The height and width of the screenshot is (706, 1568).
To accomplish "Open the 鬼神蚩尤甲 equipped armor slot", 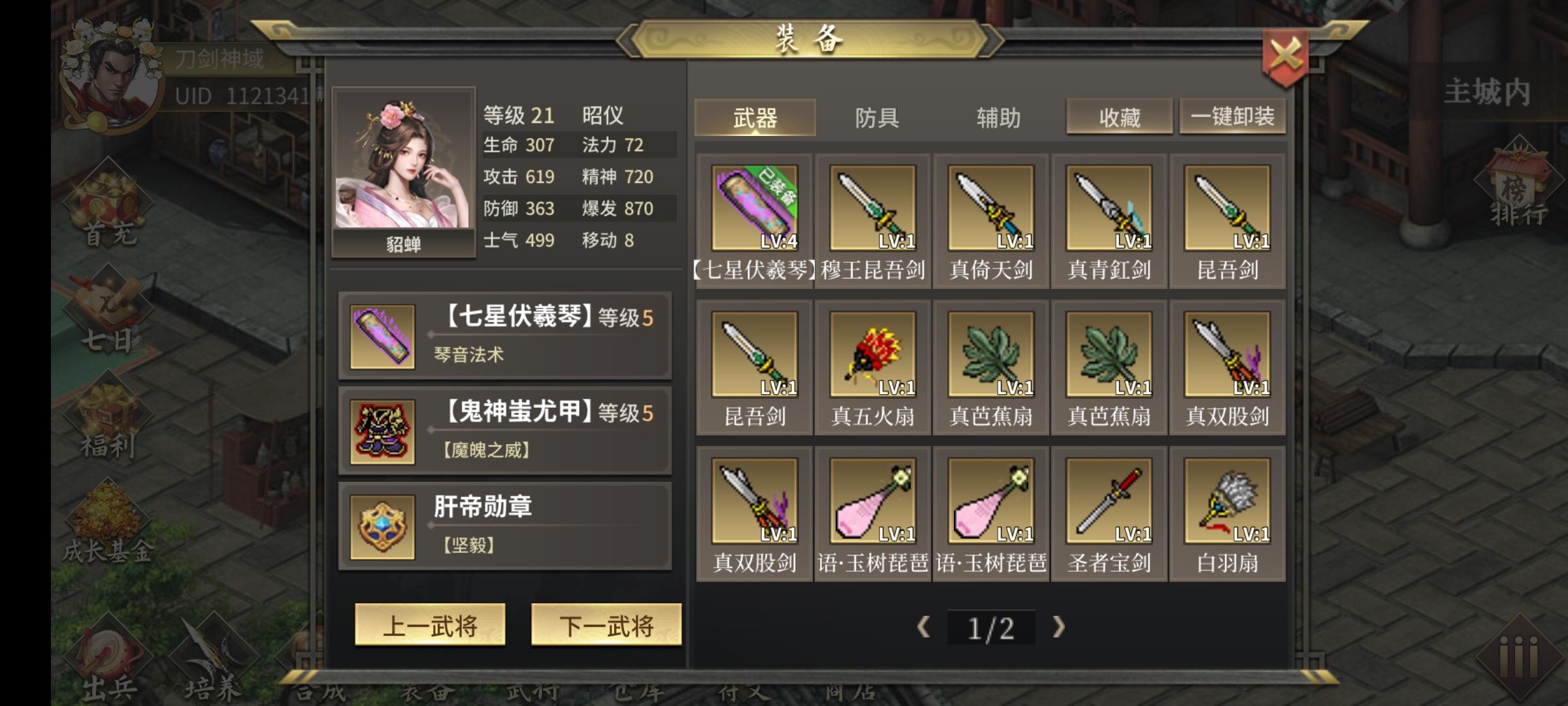I will tap(505, 431).
